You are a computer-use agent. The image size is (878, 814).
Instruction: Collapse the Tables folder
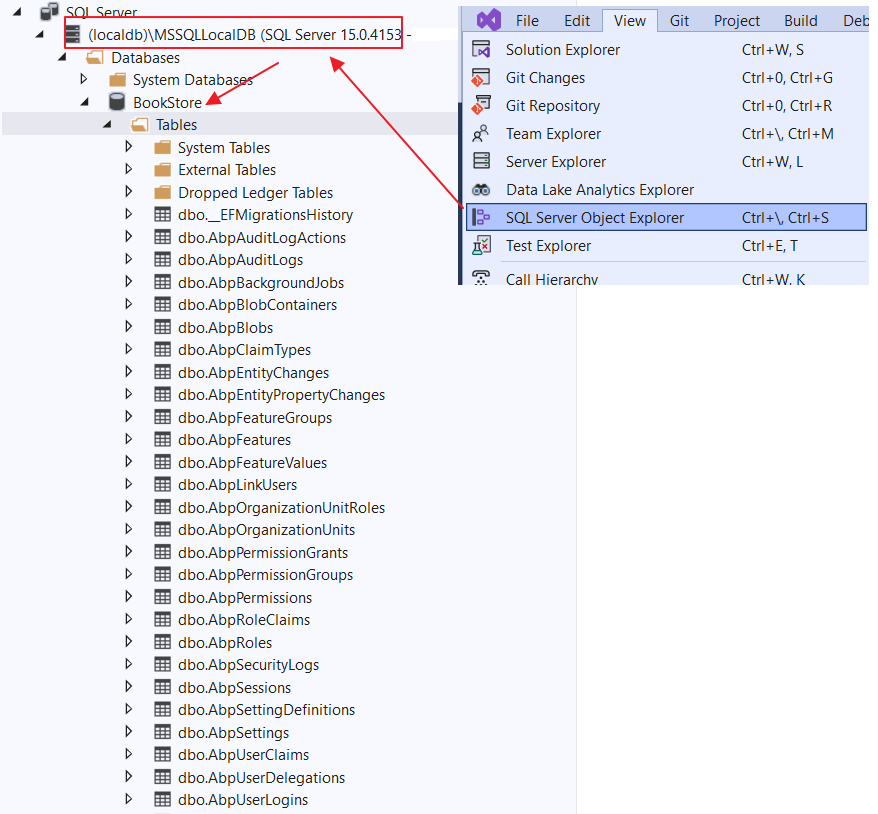pos(107,124)
